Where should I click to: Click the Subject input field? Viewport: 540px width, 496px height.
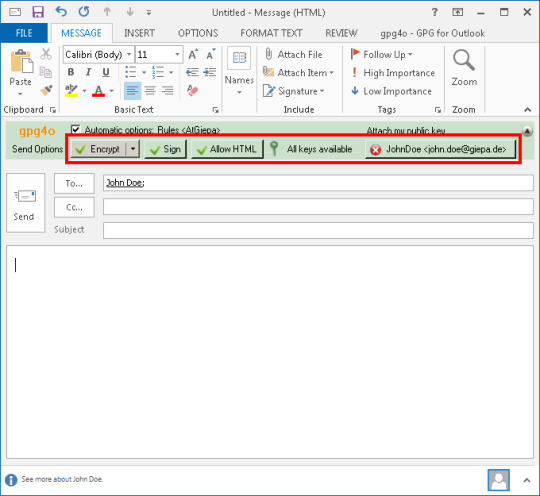click(318, 230)
